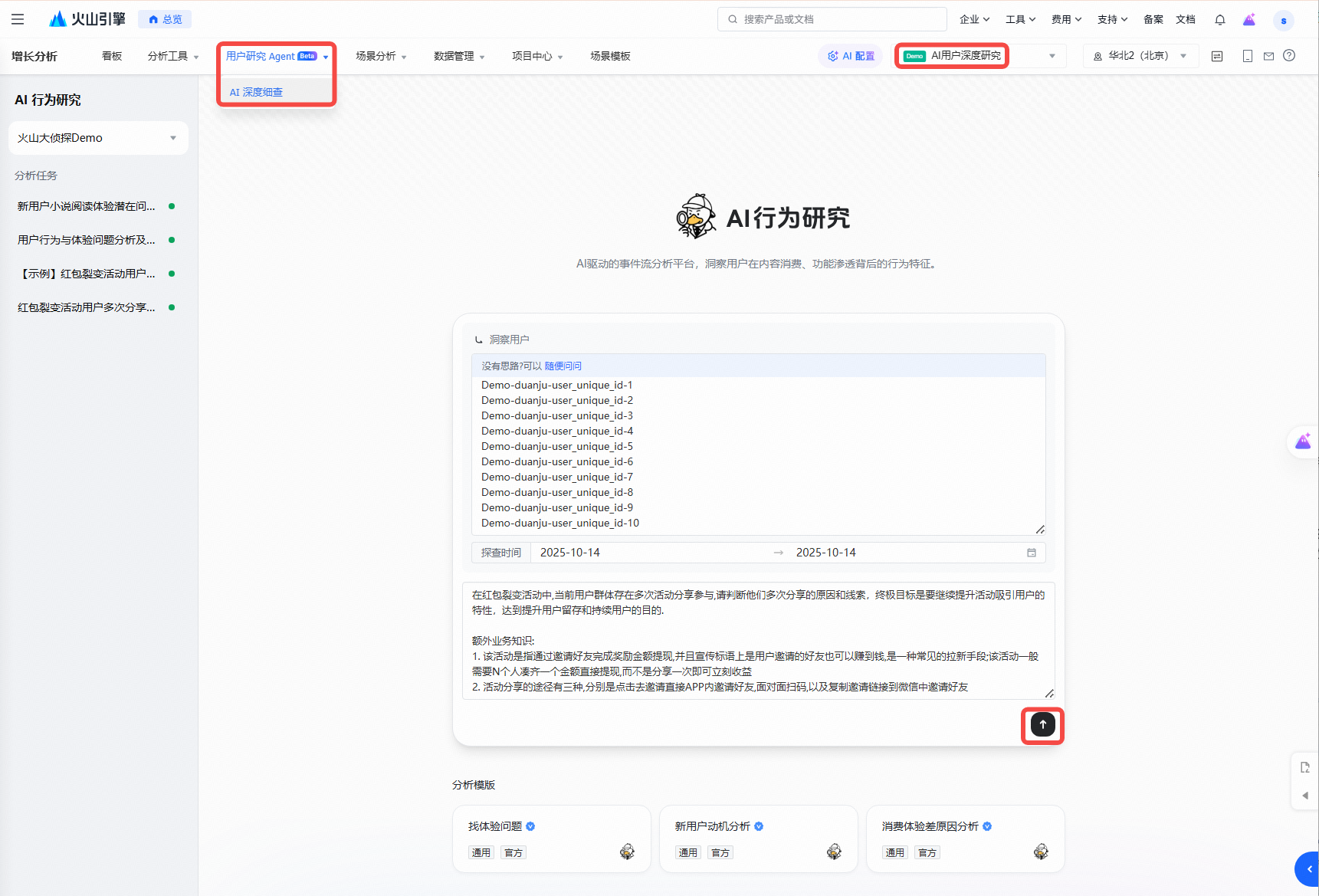This screenshot has height=896, width=1319.
Task: Select the 用户研究 Agent menu
Action: coord(277,56)
